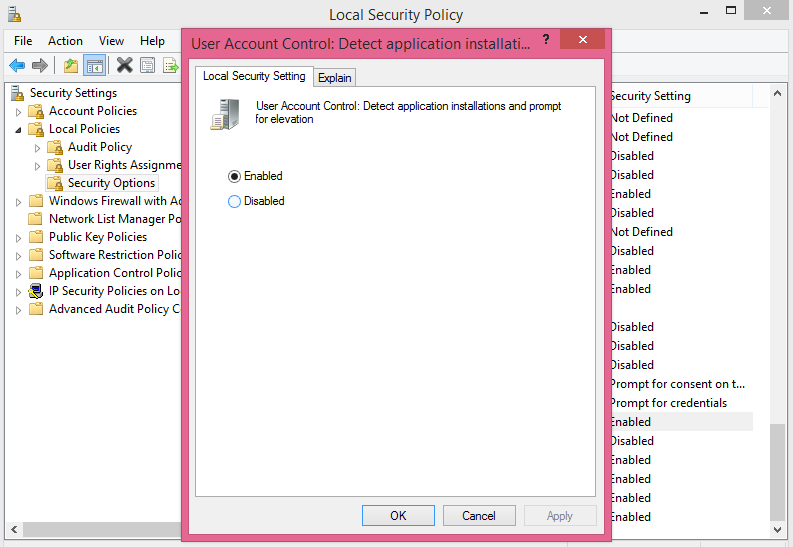Toggle Show/Hide Console Tree icon
This screenshot has width=793, height=547.
(x=95, y=66)
